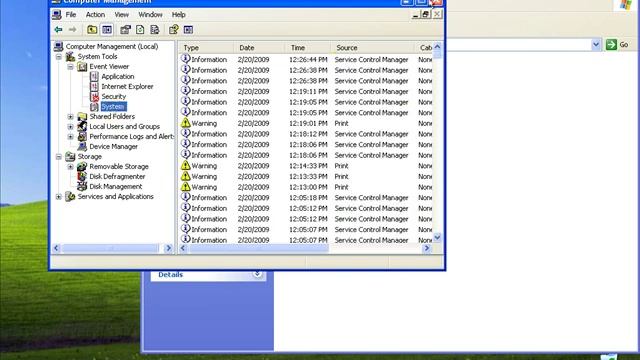640x360 pixels.
Task: Click the Up One Level folder icon
Action: coord(92,29)
